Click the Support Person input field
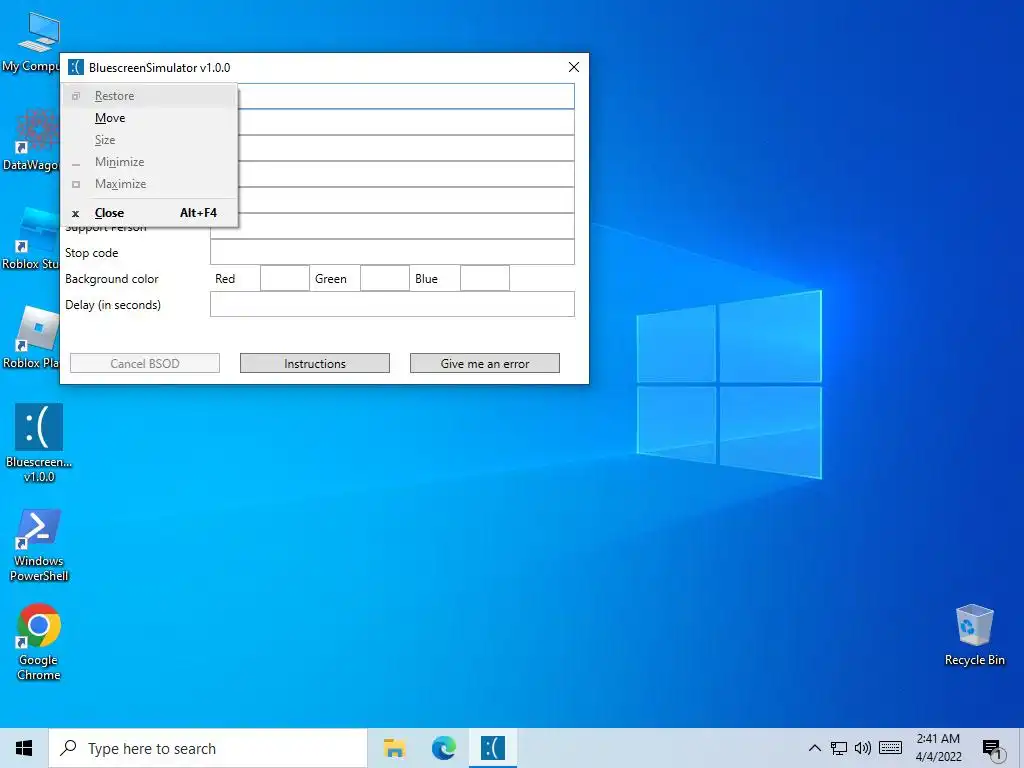 (406, 226)
